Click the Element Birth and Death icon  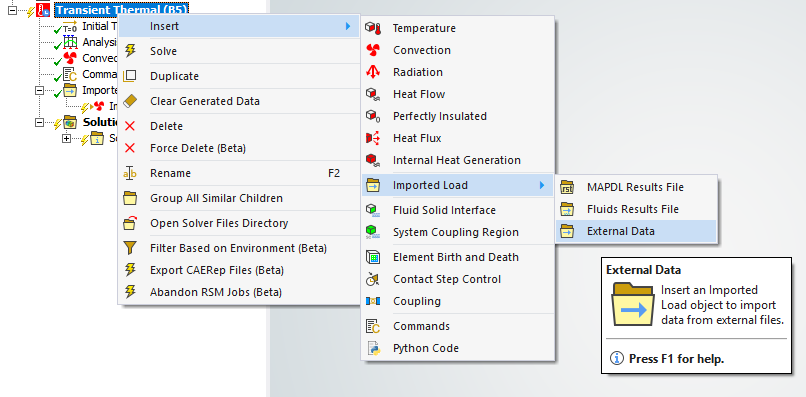pos(373,257)
